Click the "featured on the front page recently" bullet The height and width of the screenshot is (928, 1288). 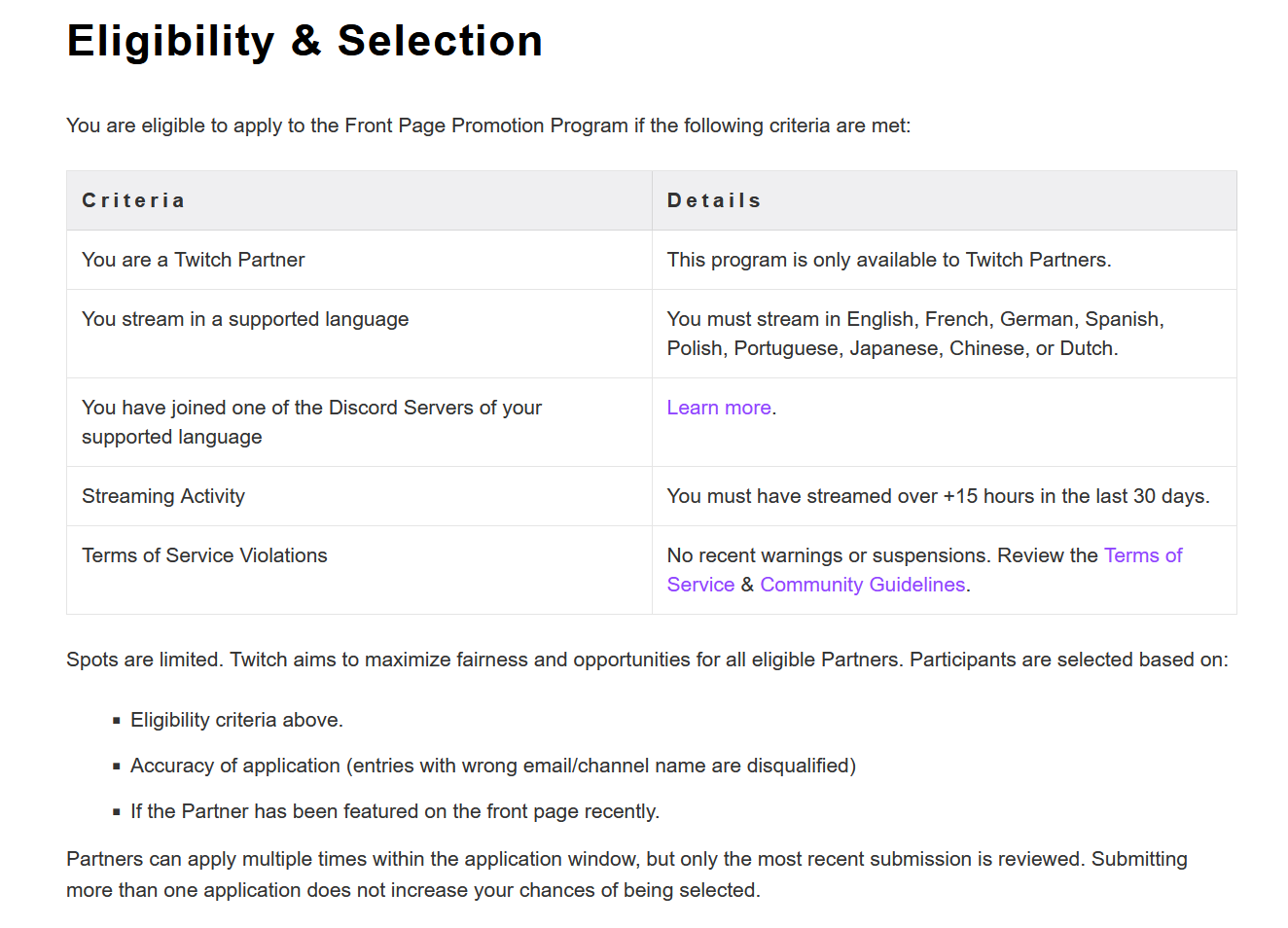pyautogui.click(x=395, y=811)
